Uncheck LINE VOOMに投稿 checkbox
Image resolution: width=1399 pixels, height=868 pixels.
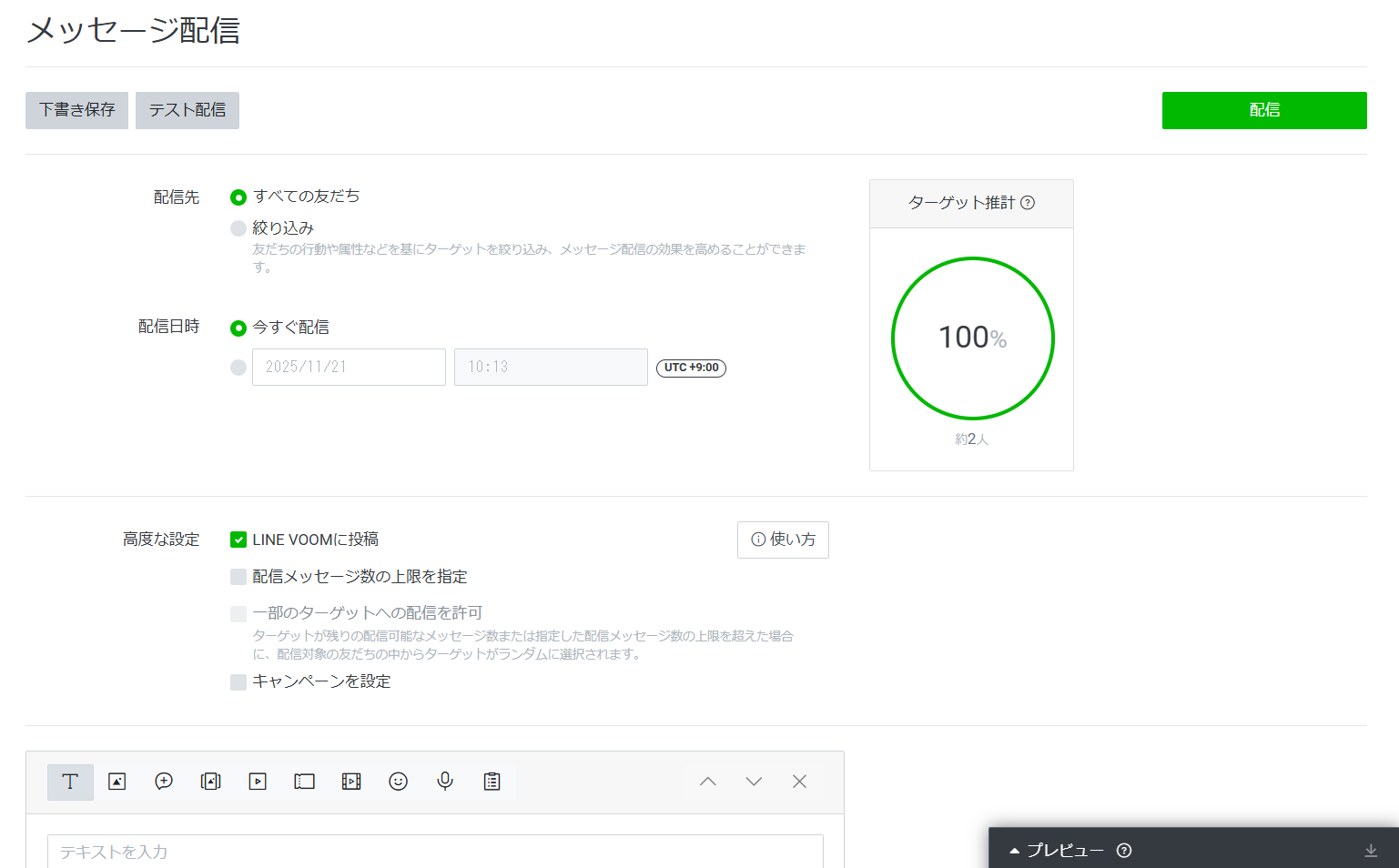pos(238,540)
